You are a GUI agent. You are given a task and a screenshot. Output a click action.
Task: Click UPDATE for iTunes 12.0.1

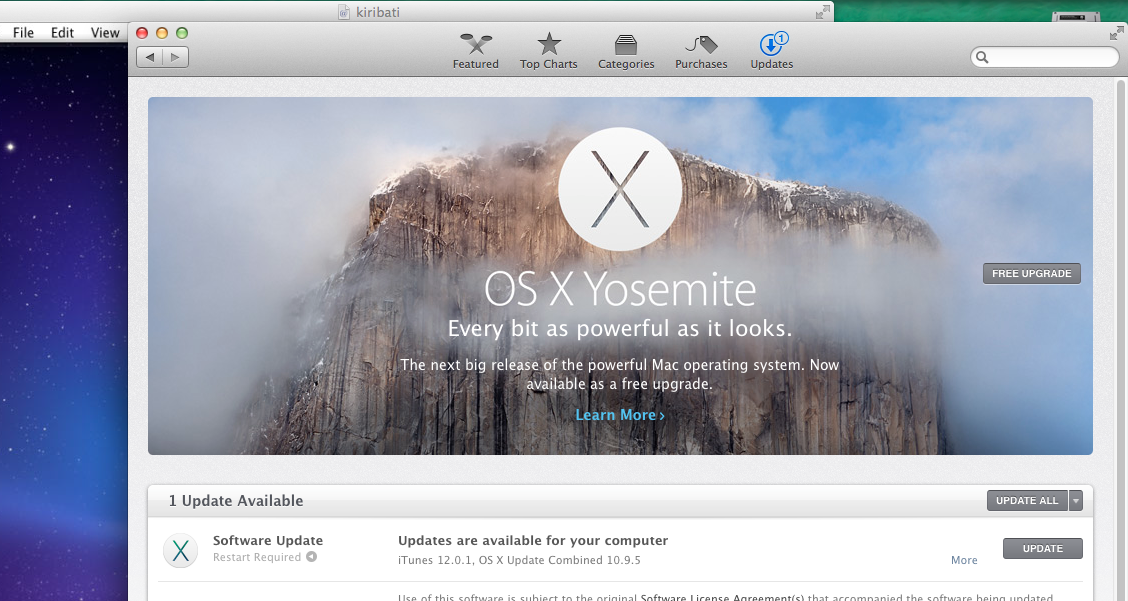[1042, 548]
